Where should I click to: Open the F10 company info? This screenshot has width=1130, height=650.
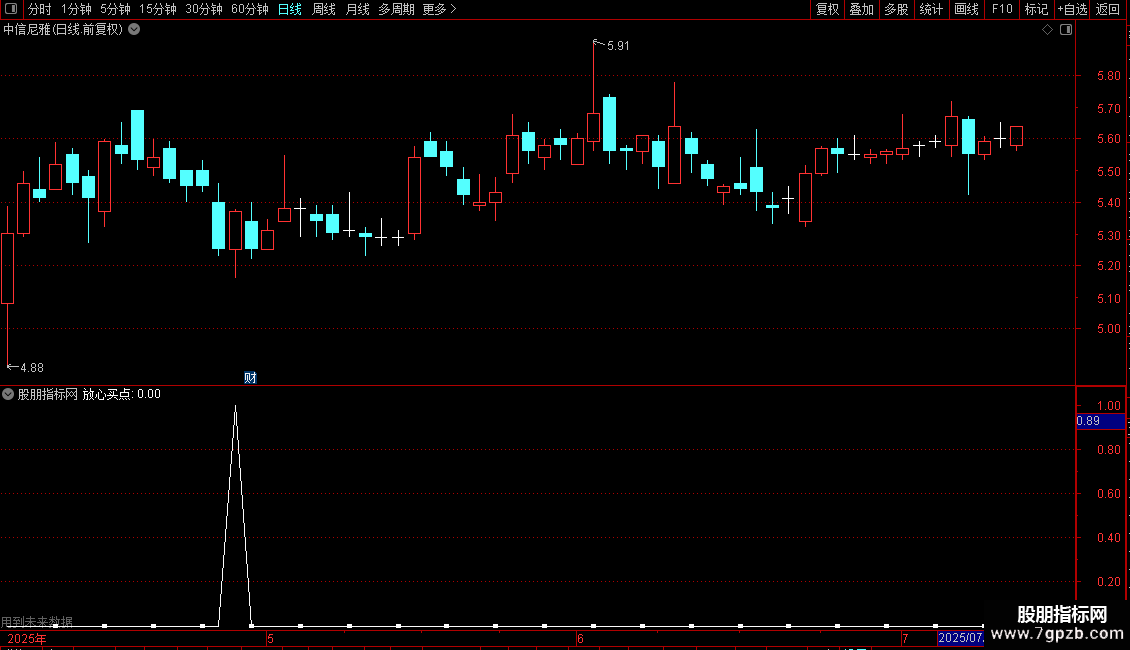pyautogui.click(x=1002, y=9)
